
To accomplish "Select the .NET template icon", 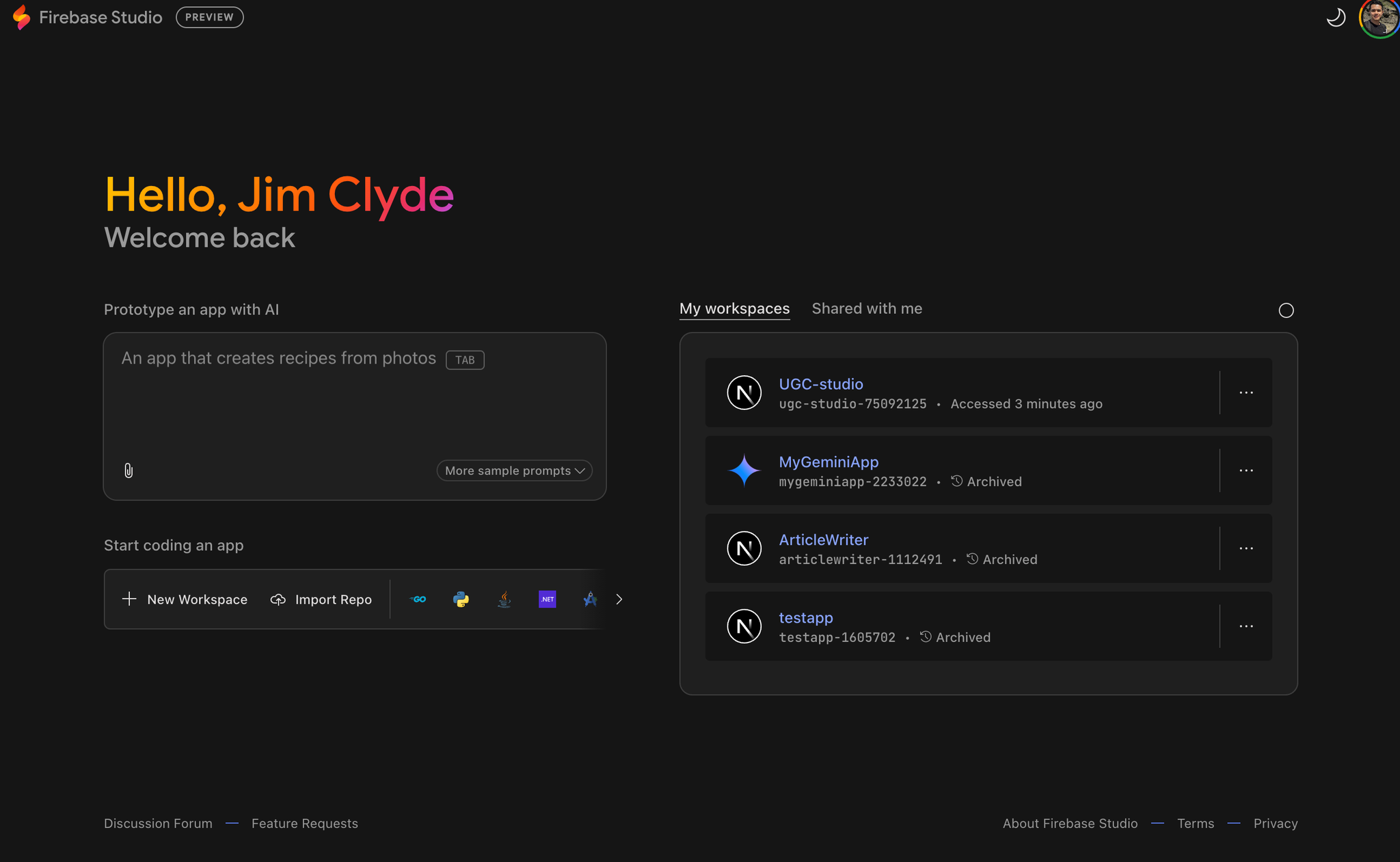I will coord(547,600).
